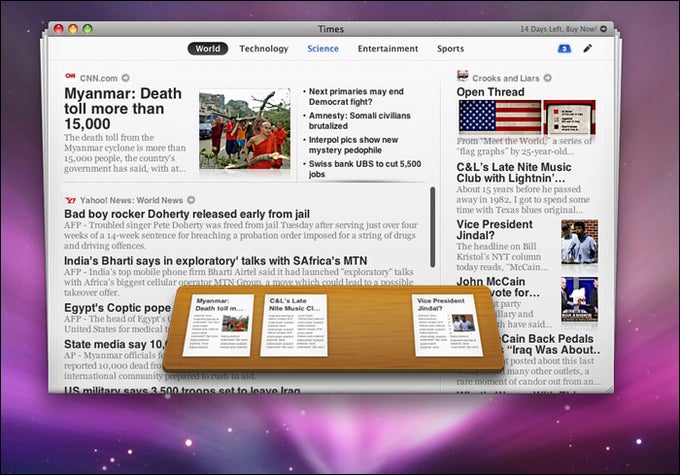Screen dimensions: 680x475
Task: Switch to the Science tab
Action: pos(323,49)
